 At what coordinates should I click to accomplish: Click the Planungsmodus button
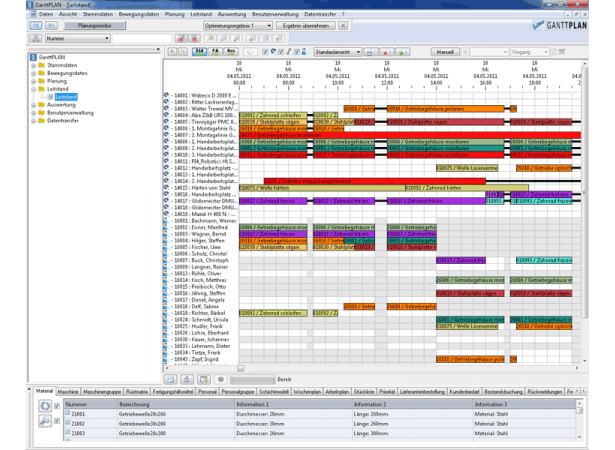[95, 26]
